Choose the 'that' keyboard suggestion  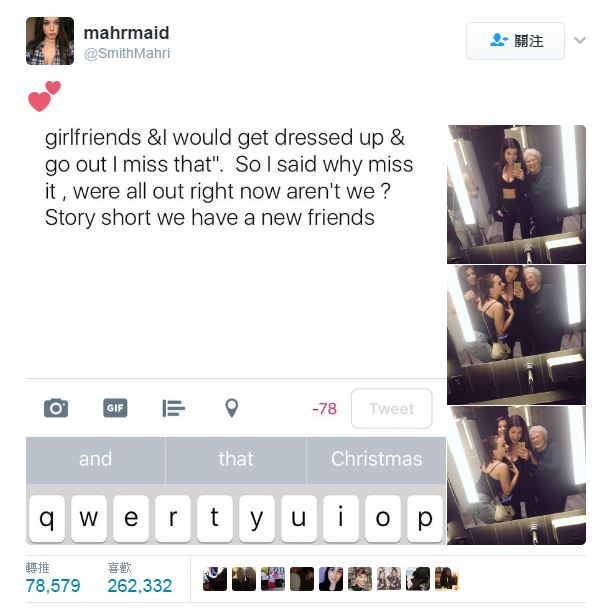236,460
